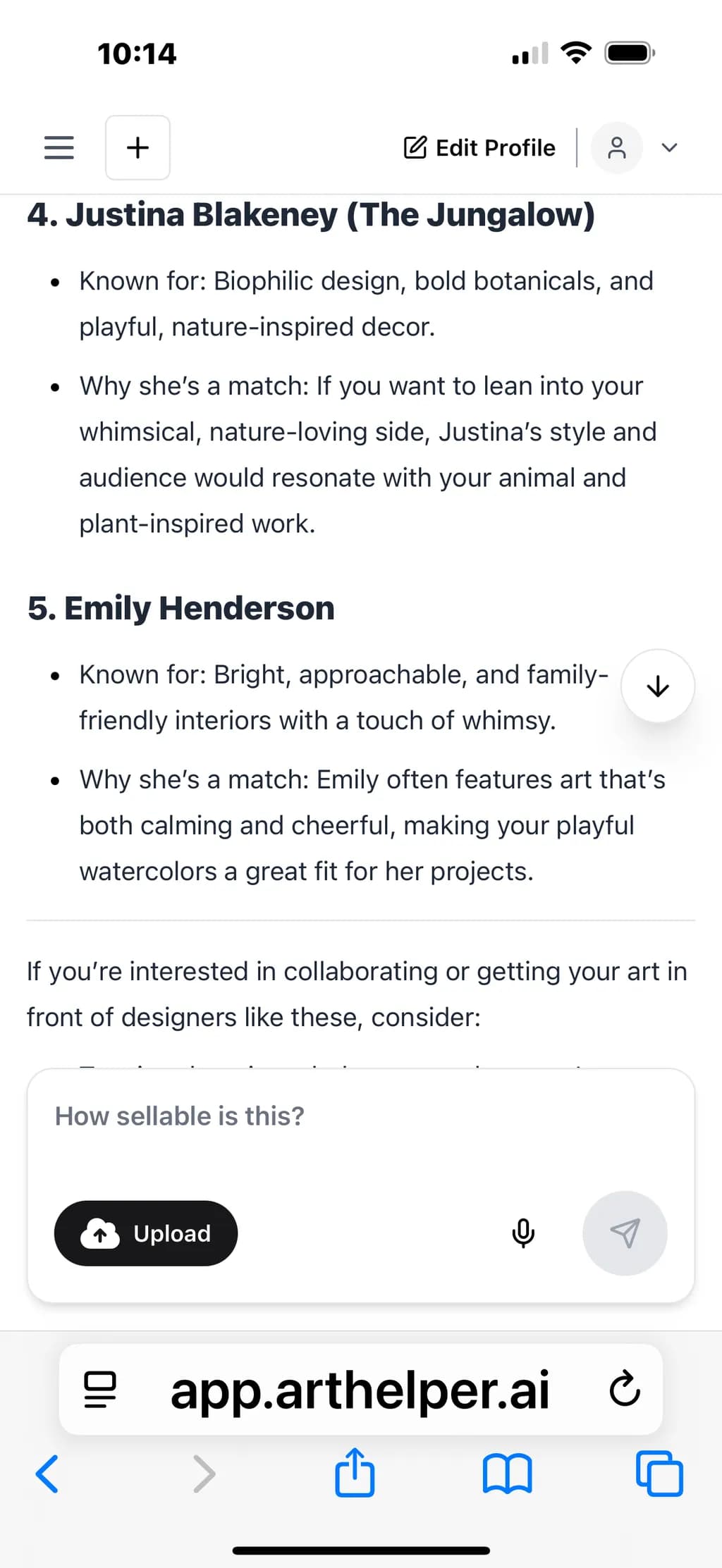Click the Upload button

146,1233
